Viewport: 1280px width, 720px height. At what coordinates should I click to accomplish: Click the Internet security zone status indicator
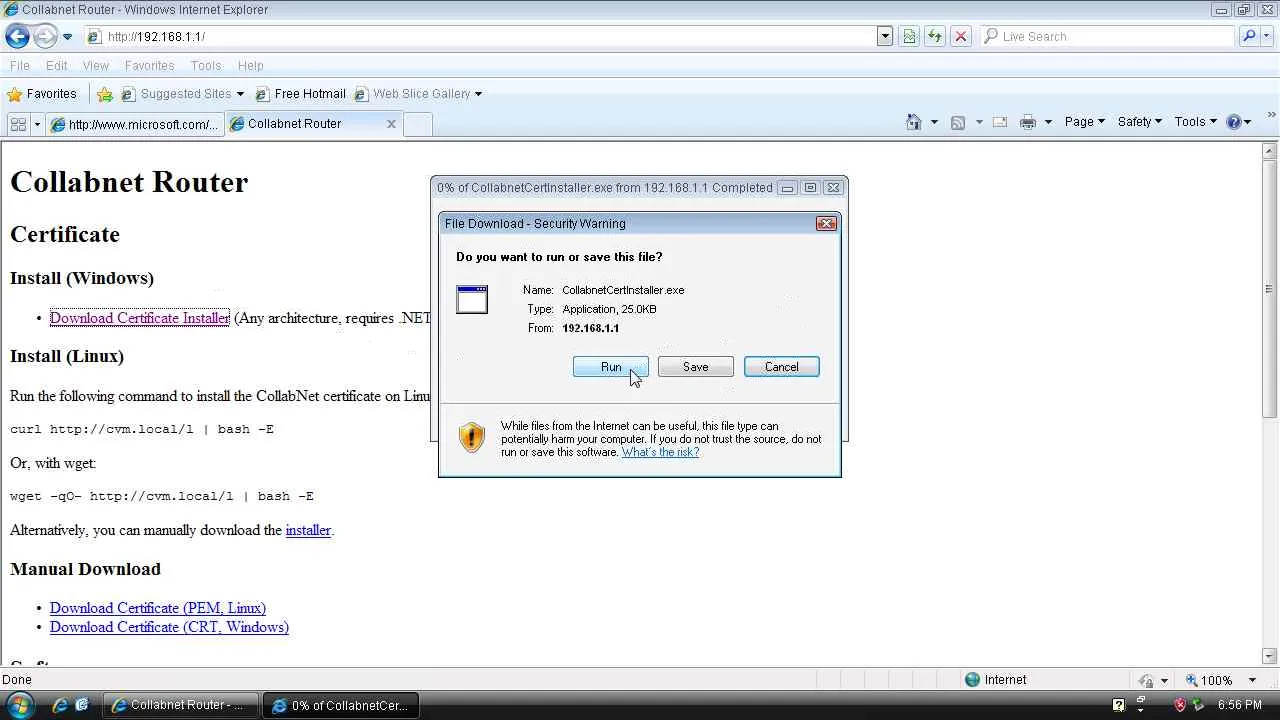(x=996, y=680)
